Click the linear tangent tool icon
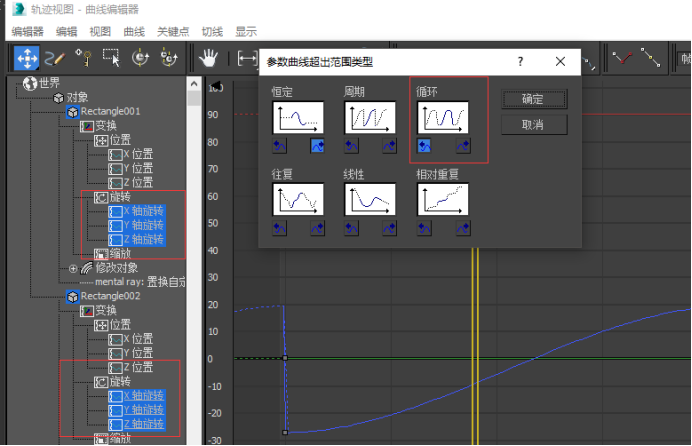 point(651,57)
